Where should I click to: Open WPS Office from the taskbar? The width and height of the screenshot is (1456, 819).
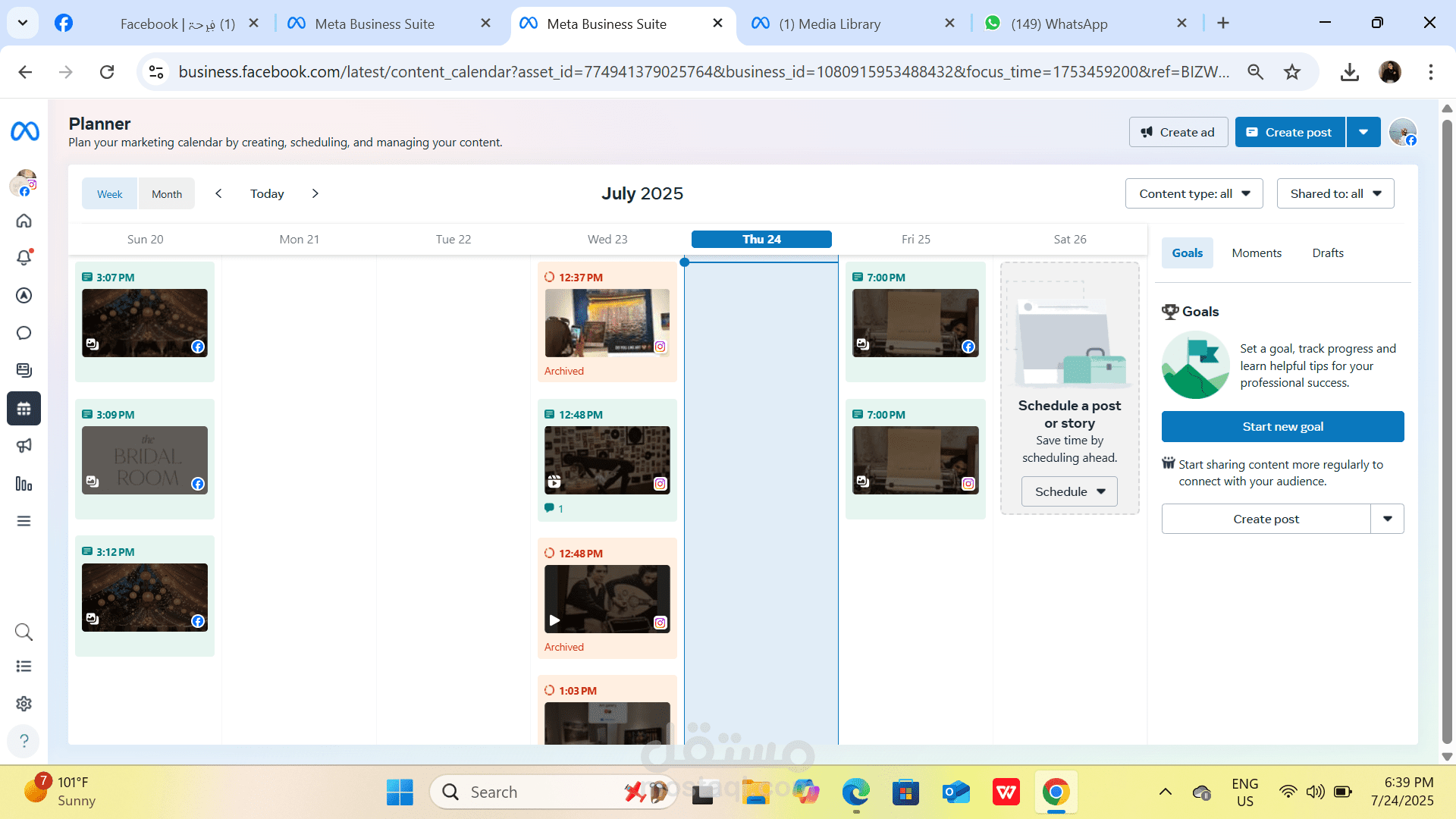1006,792
